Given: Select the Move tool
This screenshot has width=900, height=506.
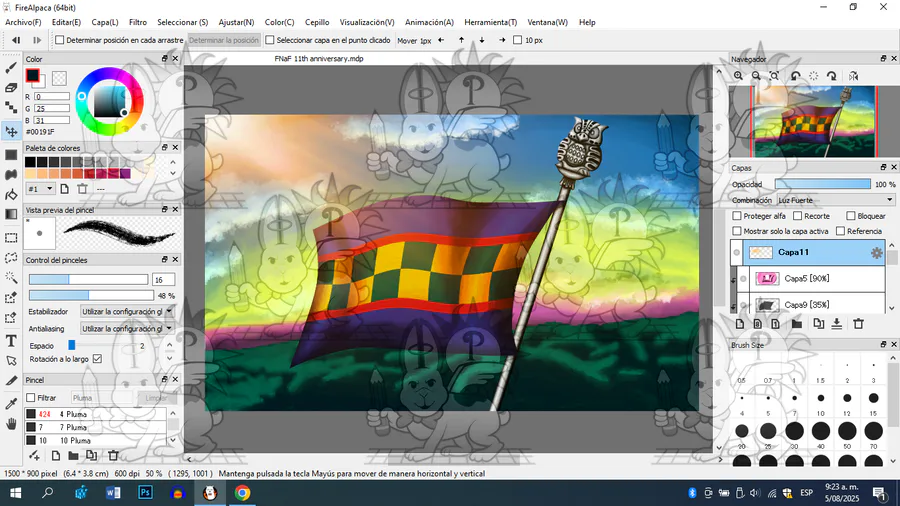Looking at the screenshot, I should click(11, 131).
